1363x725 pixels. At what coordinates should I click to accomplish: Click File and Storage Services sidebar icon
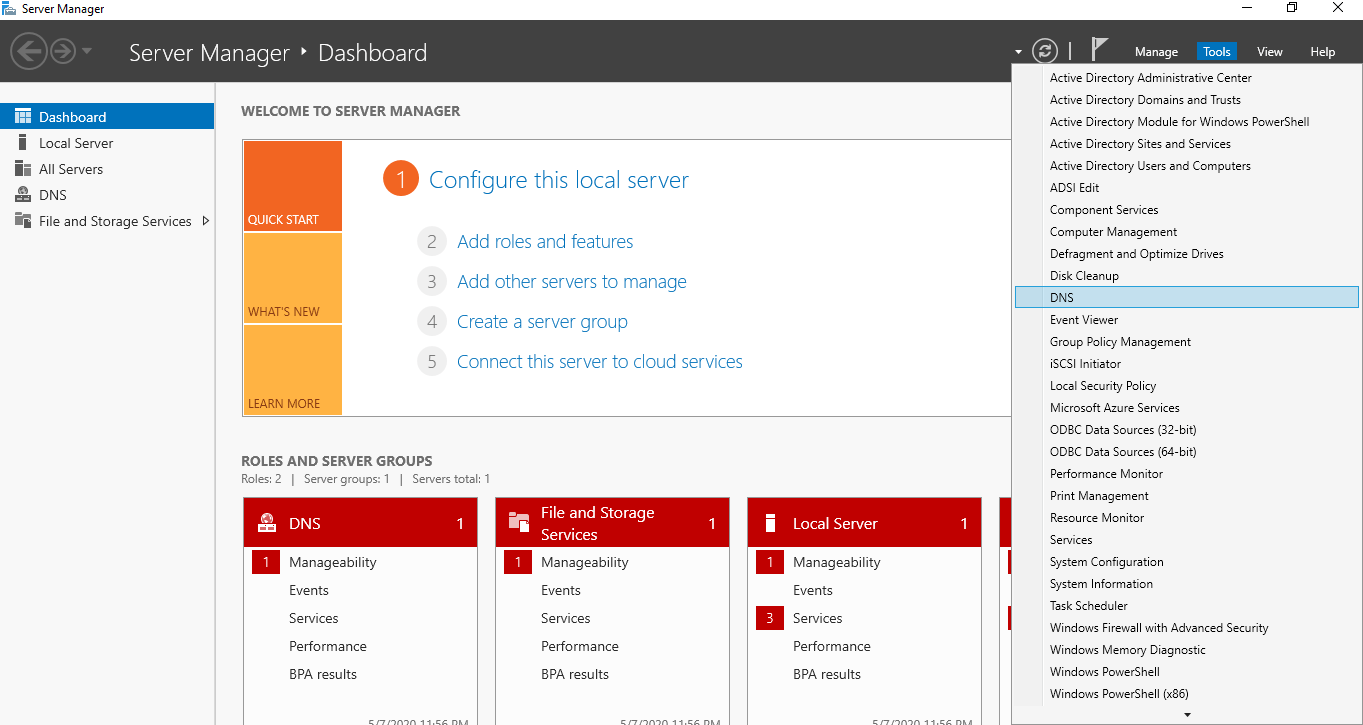(23, 221)
